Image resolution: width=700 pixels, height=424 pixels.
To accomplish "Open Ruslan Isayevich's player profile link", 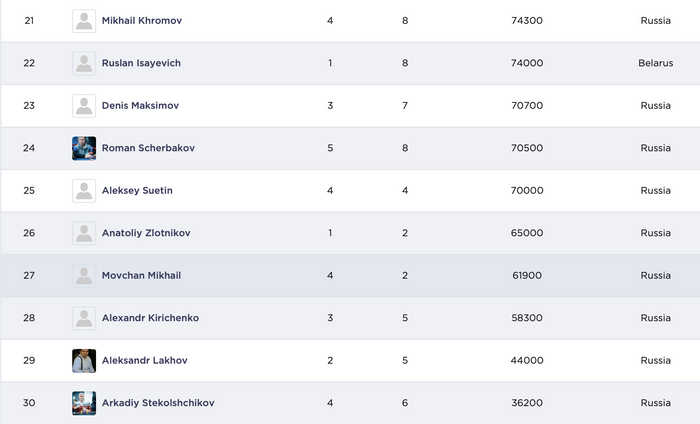I will pos(141,63).
